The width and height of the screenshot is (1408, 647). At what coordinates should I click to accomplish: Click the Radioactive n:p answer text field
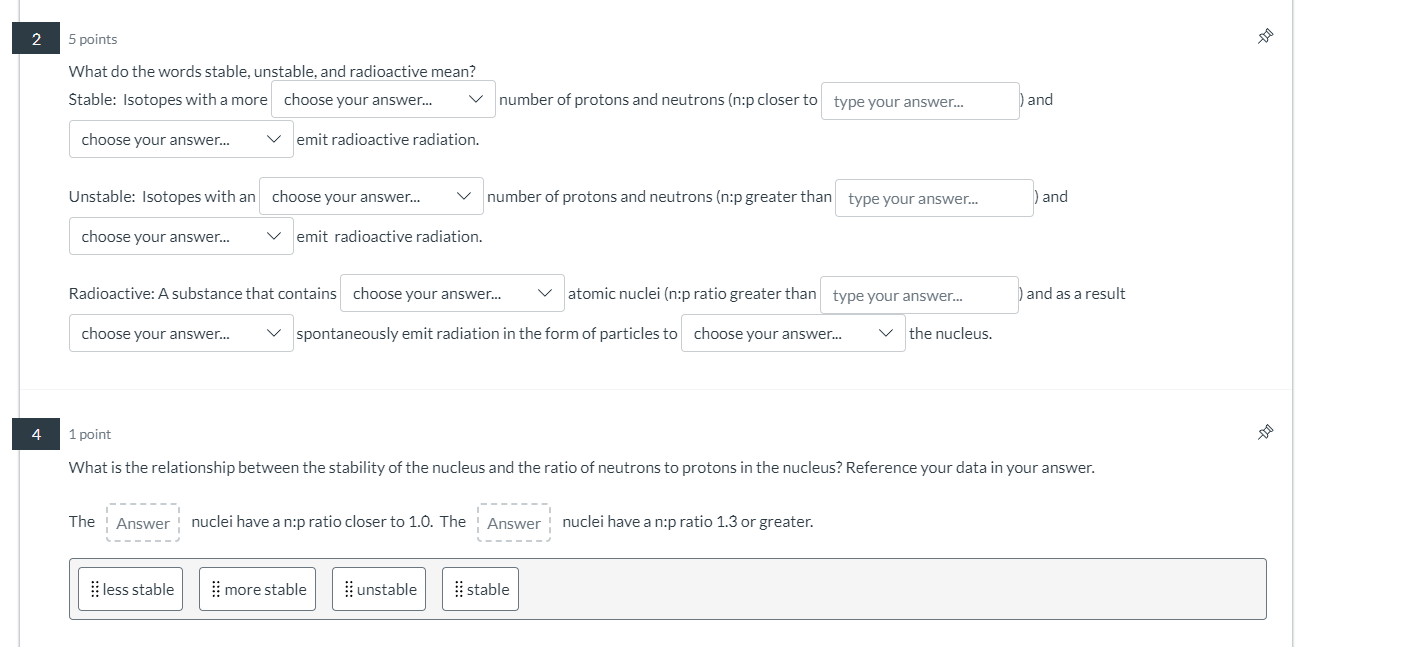click(918, 294)
